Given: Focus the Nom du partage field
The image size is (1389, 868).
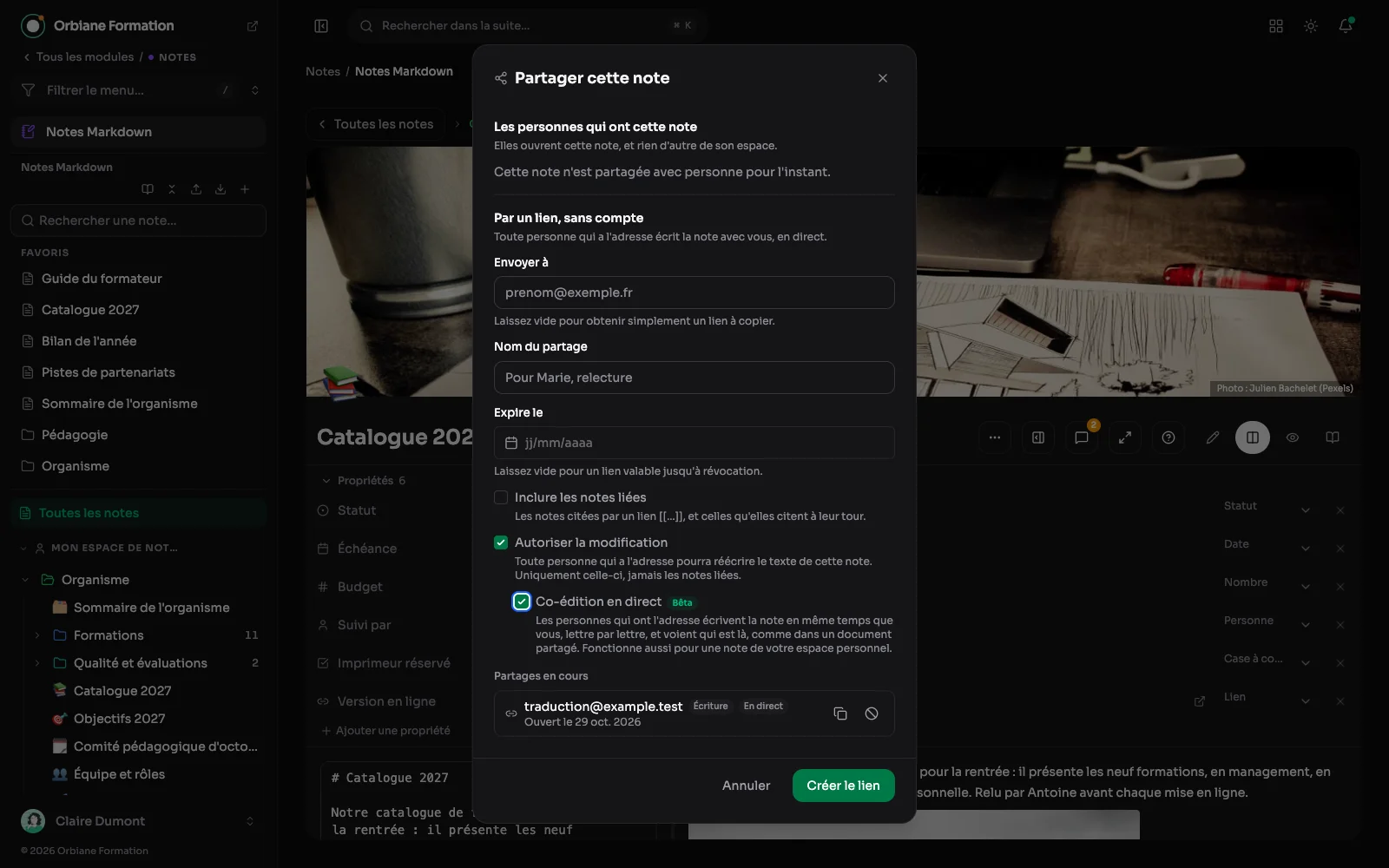Looking at the screenshot, I should pos(694,378).
